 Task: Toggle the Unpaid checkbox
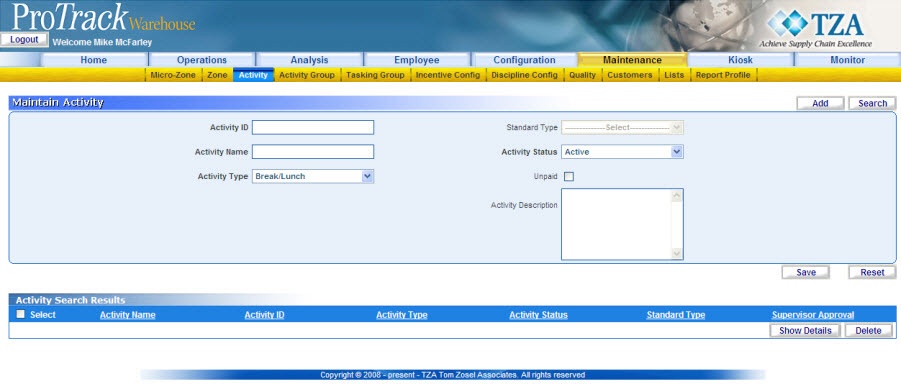(569, 176)
